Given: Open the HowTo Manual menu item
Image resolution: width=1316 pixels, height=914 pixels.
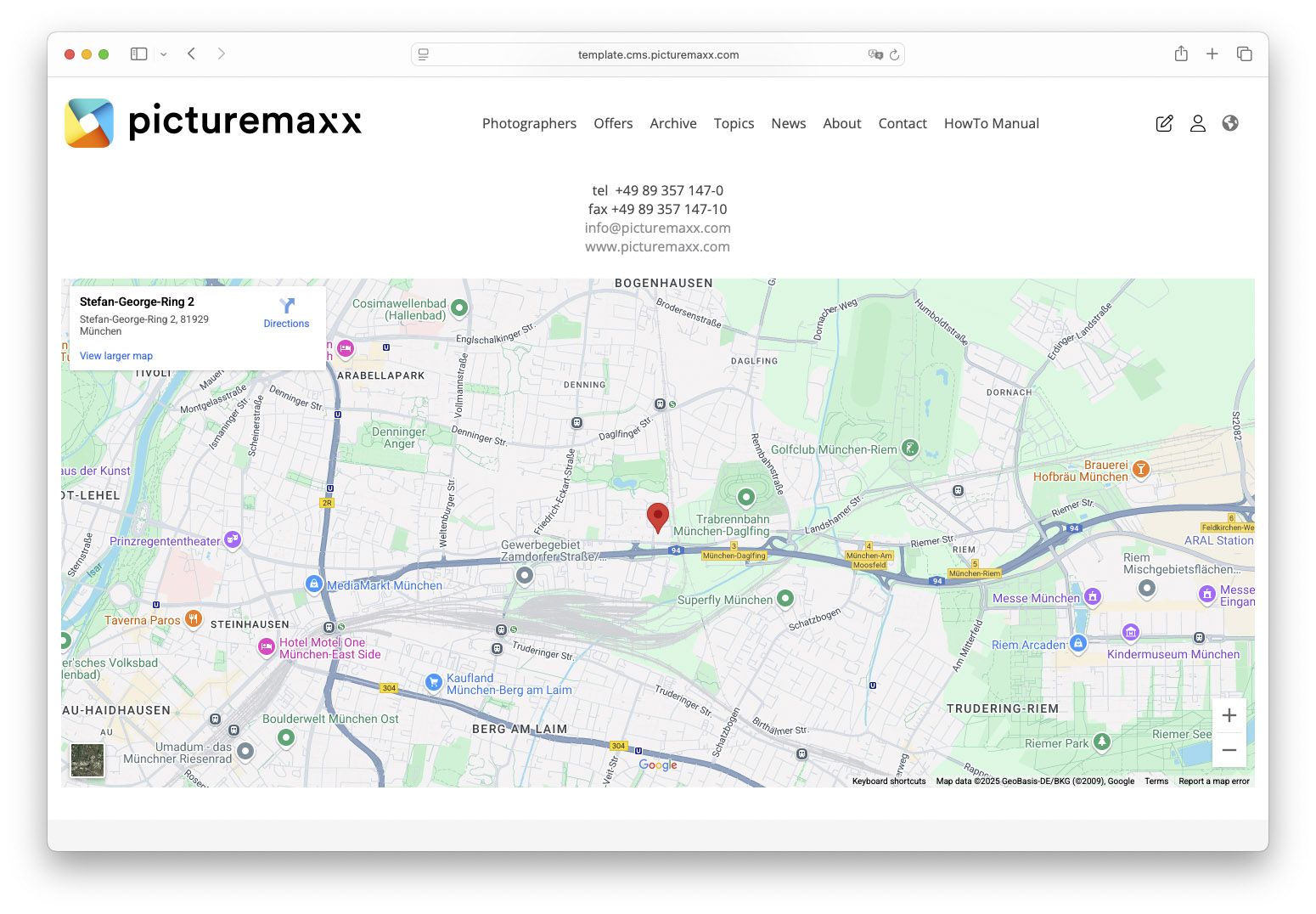Looking at the screenshot, I should click(992, 123).
